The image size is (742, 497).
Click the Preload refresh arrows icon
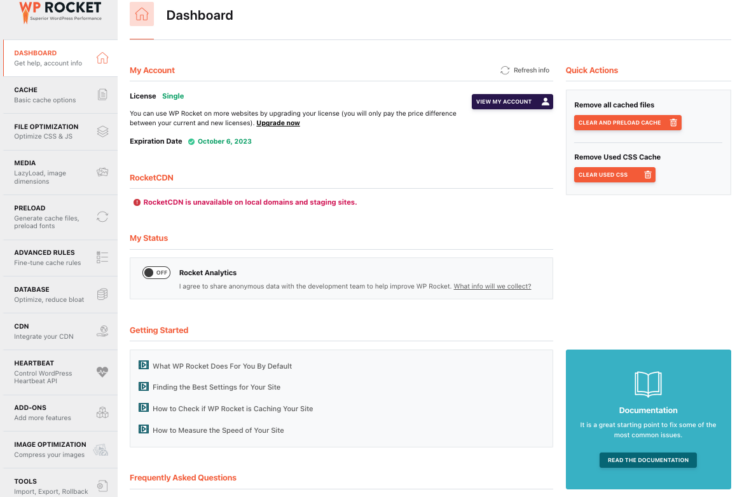click(x=102, y=217)
